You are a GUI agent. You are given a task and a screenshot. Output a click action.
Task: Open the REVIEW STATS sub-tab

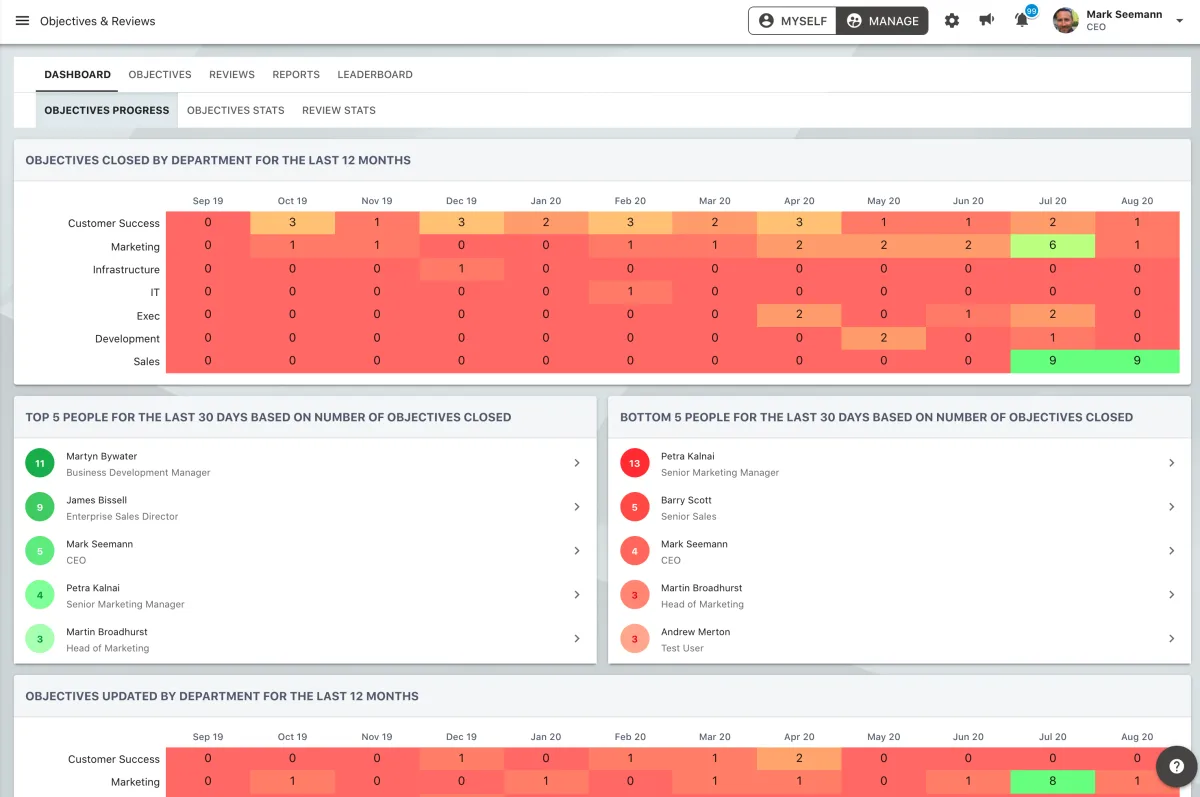(x=339, y=111)
